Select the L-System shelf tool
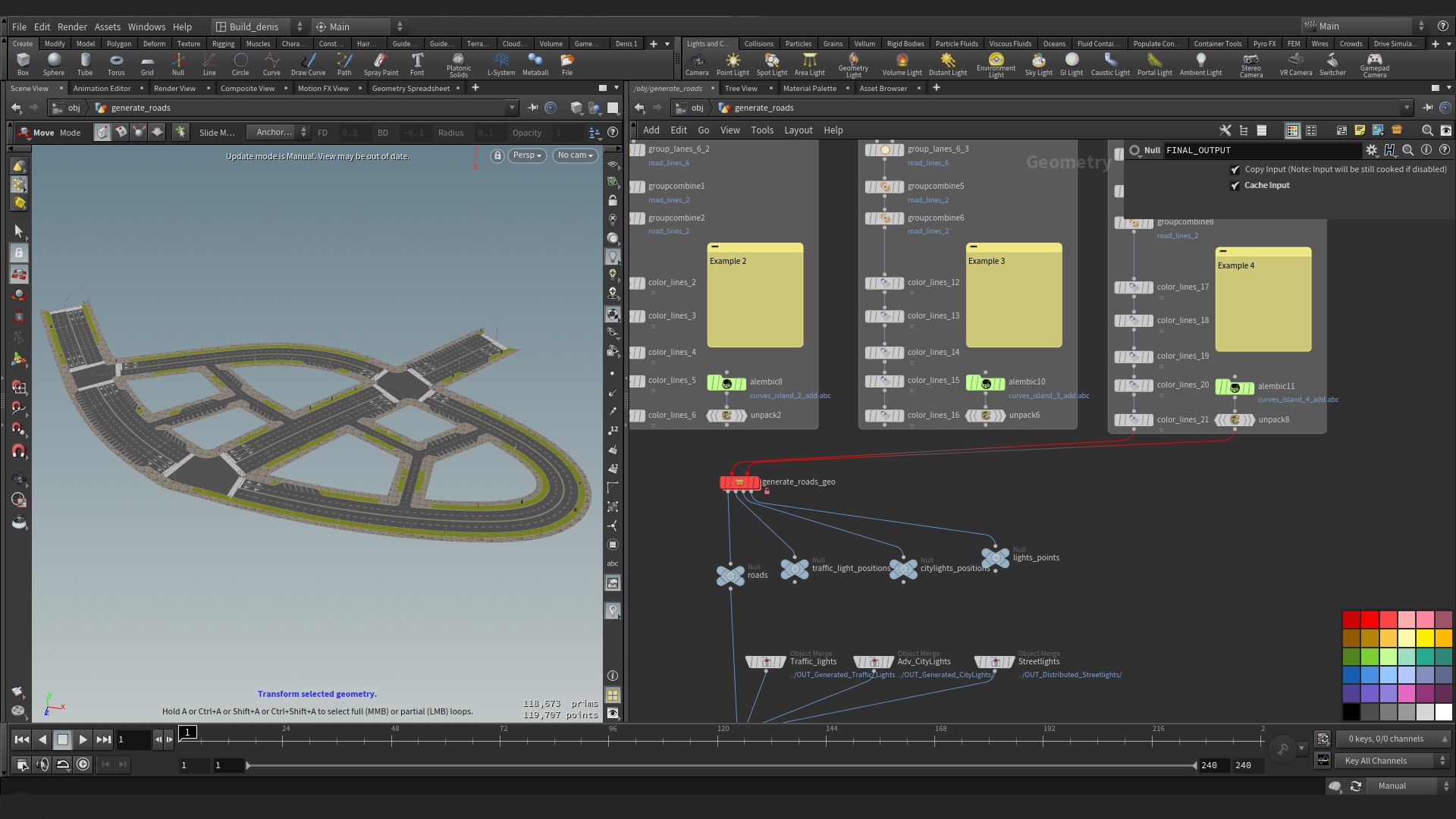The height and width of the screenshot is (819, 1456). tap(500, 64)
